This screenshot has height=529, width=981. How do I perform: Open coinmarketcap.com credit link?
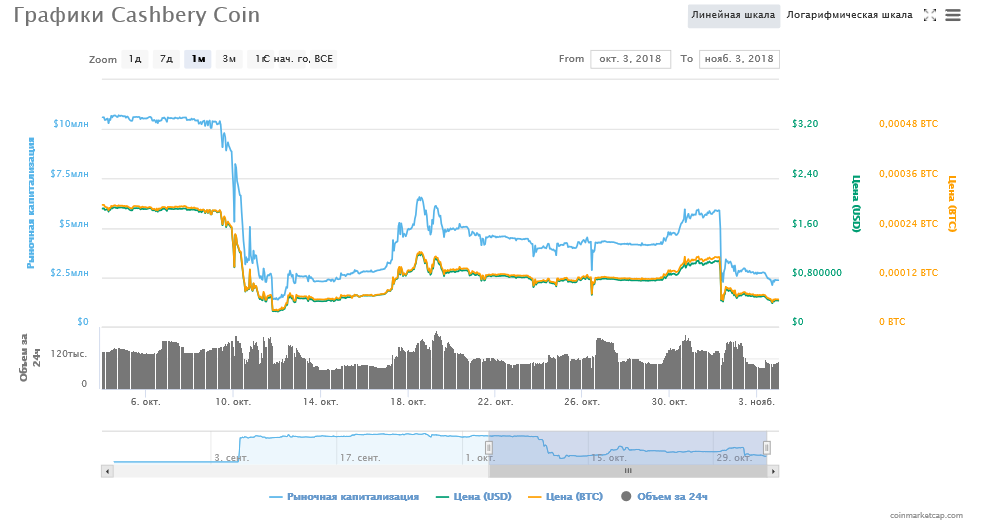point(926,515)
